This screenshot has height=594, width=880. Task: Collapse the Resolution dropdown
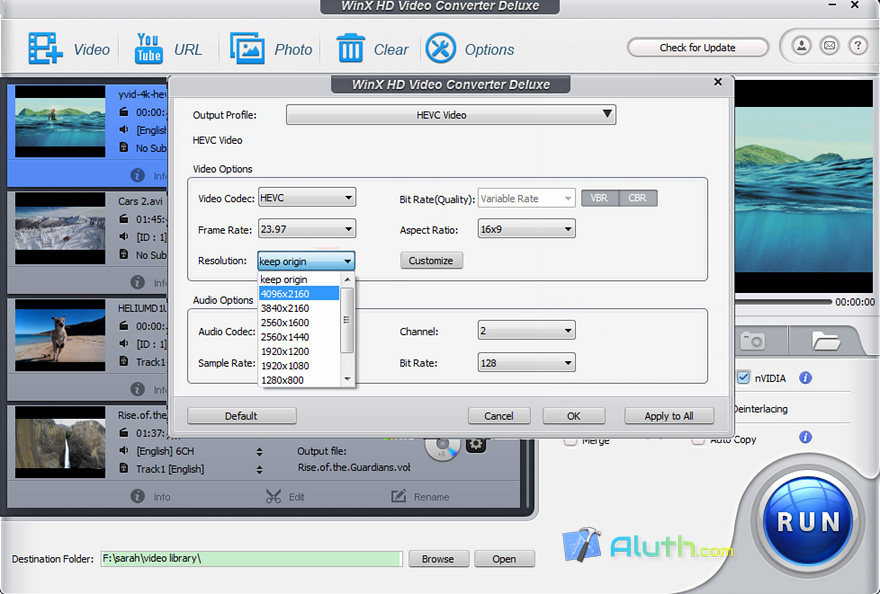(x=306, y=261)
